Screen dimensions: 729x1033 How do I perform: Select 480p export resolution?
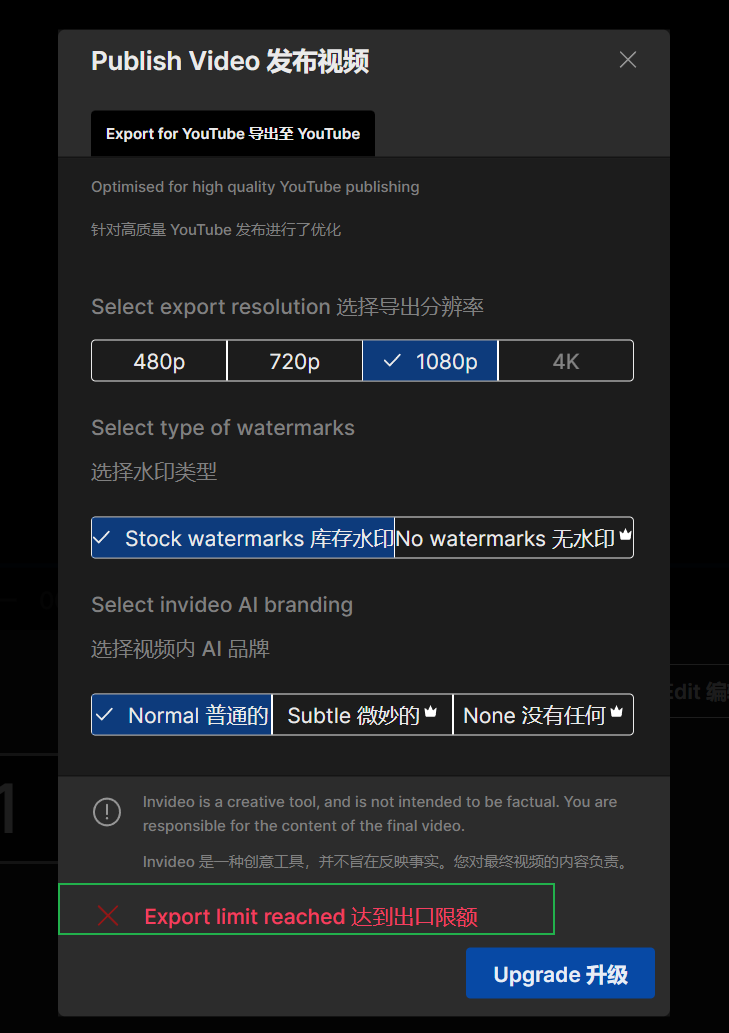[159, 361]
